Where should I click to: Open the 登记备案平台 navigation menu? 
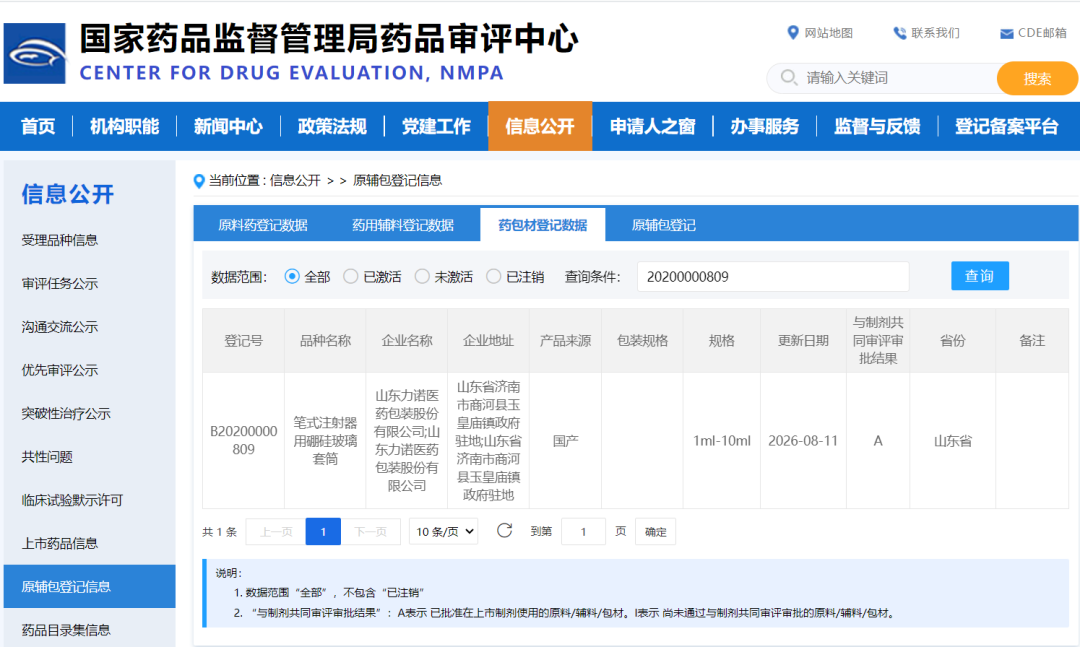point(1006,126)
